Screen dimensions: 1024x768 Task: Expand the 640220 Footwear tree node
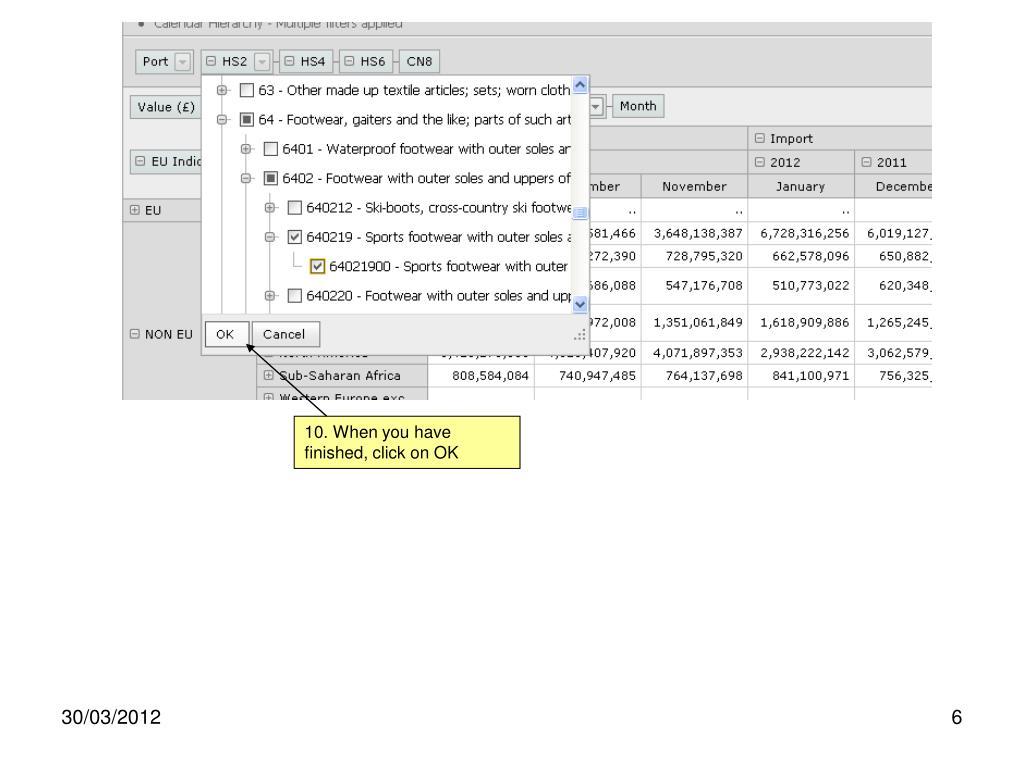click(x=270, y=296)
